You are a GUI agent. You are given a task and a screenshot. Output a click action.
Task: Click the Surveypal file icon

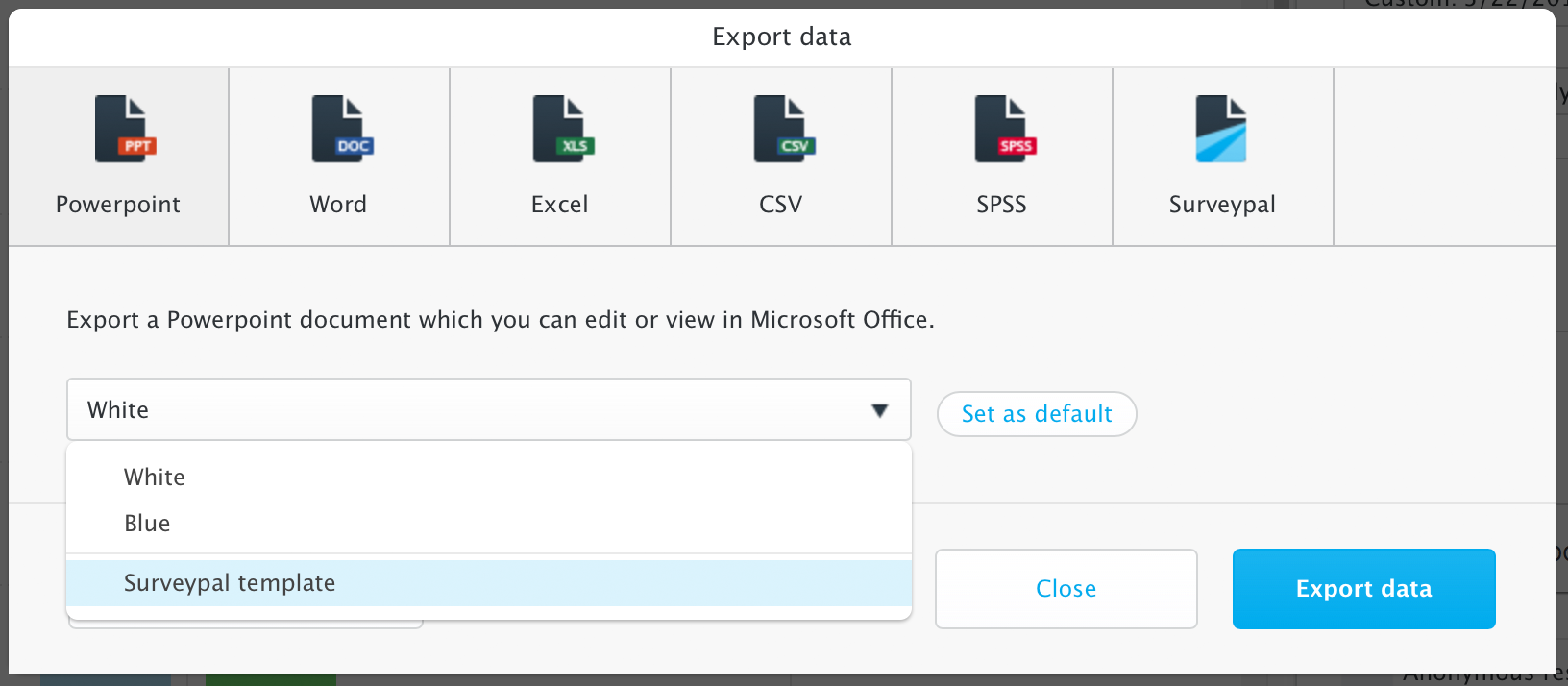pos(1221,129)
